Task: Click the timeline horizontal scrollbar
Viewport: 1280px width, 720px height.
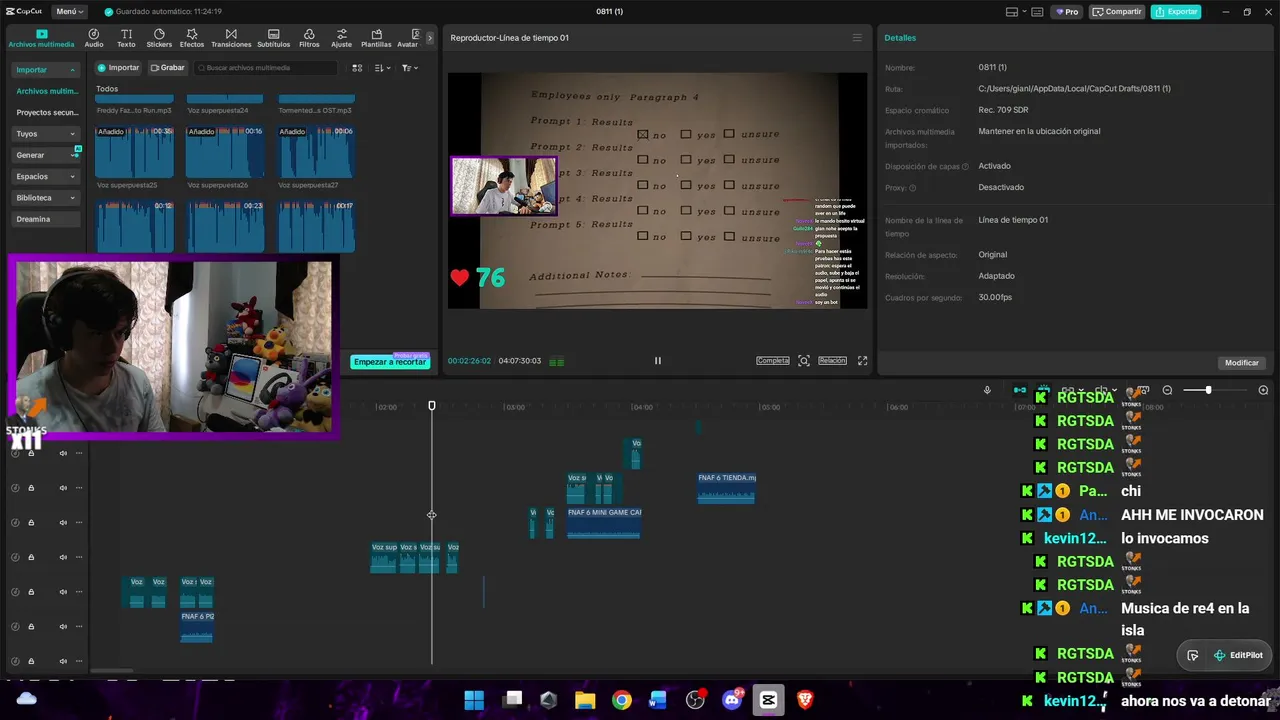Action: (111, 671)
